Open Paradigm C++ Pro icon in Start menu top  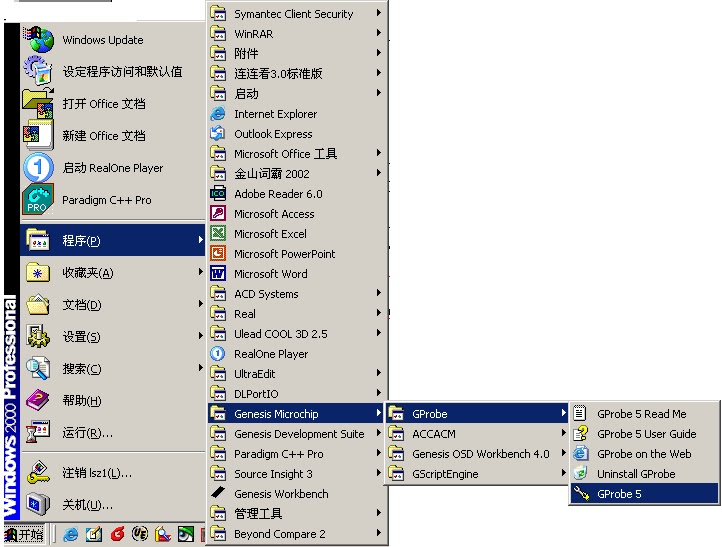(38, 199)
